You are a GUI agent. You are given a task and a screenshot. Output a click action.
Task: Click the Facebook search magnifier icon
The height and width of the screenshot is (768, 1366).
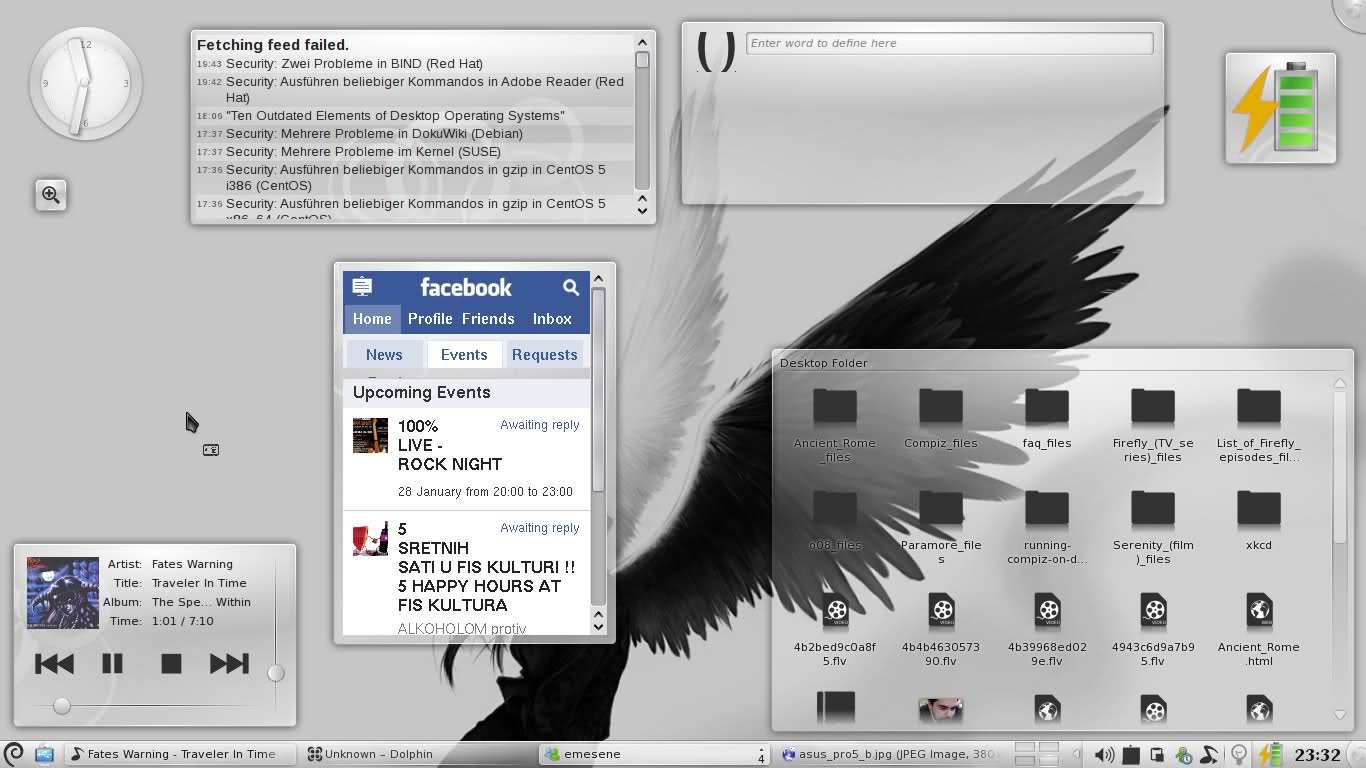click(570, 287)
